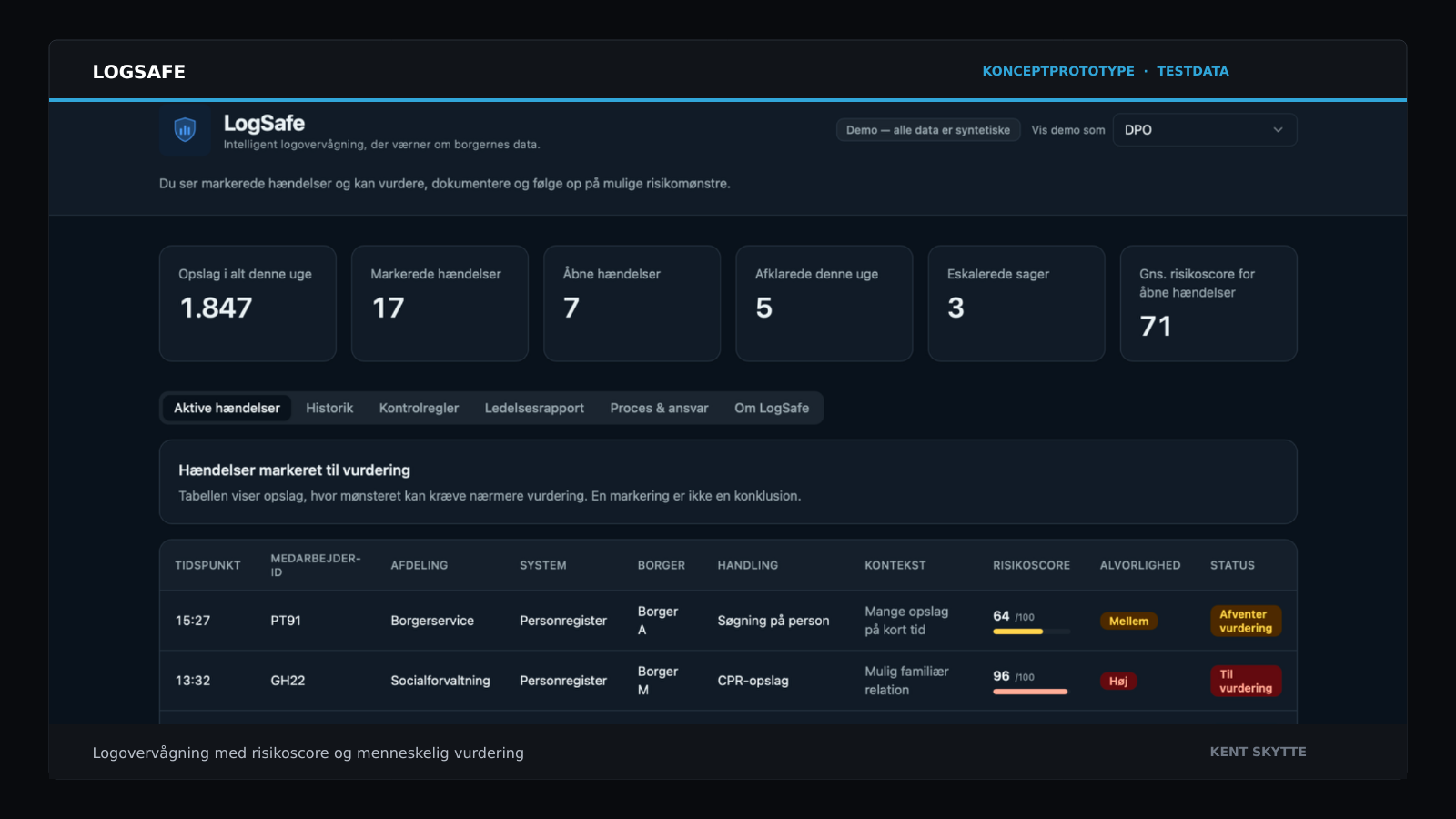Switch to the Historik tab
This screenshot has width=1456, height=819.
click(x=329, y=409)
